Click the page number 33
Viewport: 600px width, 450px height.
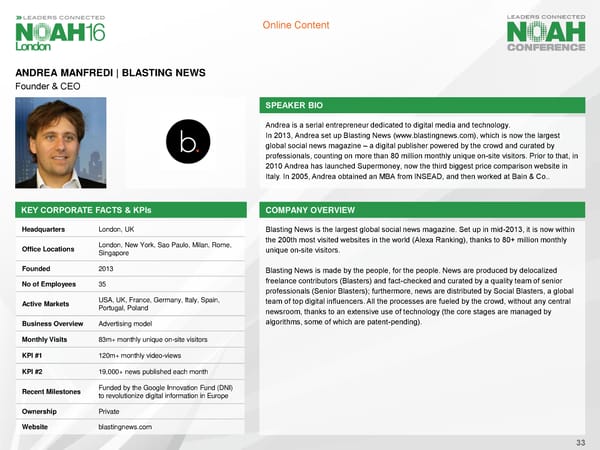(x=581, y=442)
